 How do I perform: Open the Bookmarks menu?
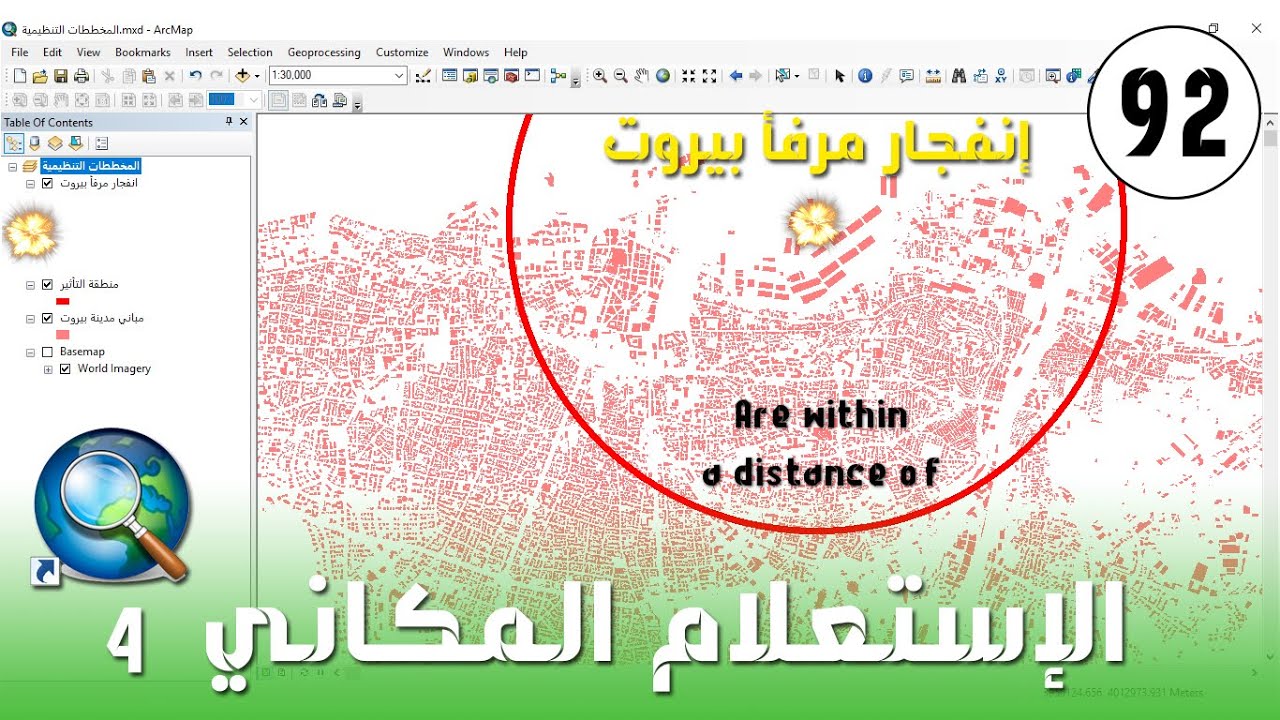point(143,52)
